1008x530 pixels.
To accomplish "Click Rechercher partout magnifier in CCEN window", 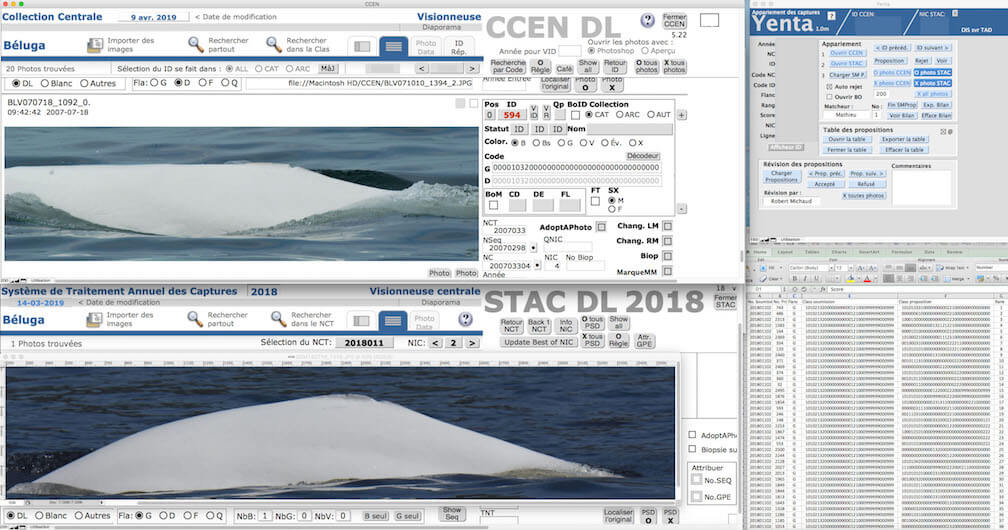I will [195, 44].
